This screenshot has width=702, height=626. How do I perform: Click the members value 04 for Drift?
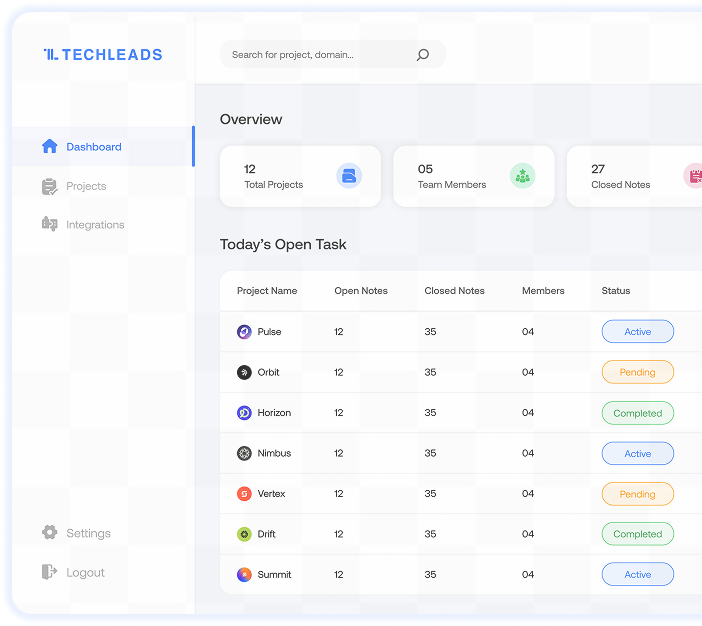[528, 534]
